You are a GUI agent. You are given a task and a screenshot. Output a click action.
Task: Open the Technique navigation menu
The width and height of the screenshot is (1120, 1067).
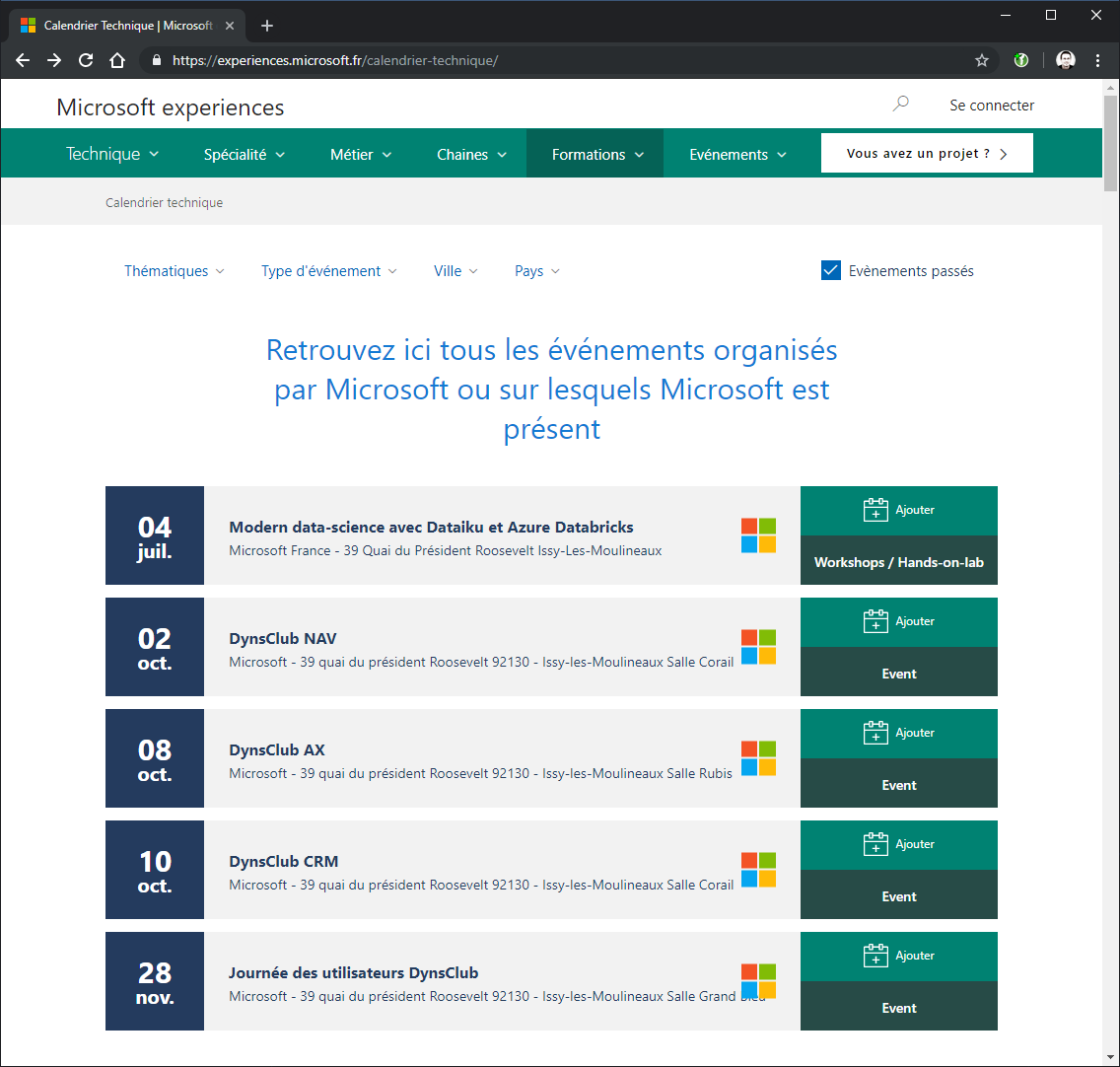click(x=112, y=155)
